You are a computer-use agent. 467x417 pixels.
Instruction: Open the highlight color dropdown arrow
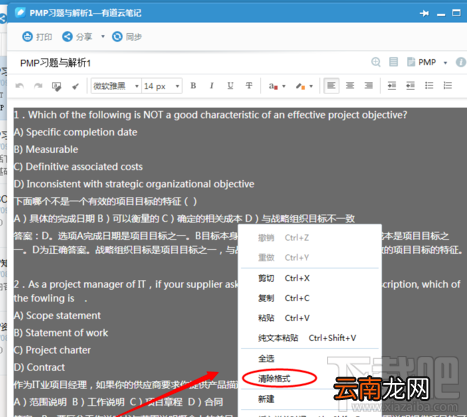click(311, 86)
